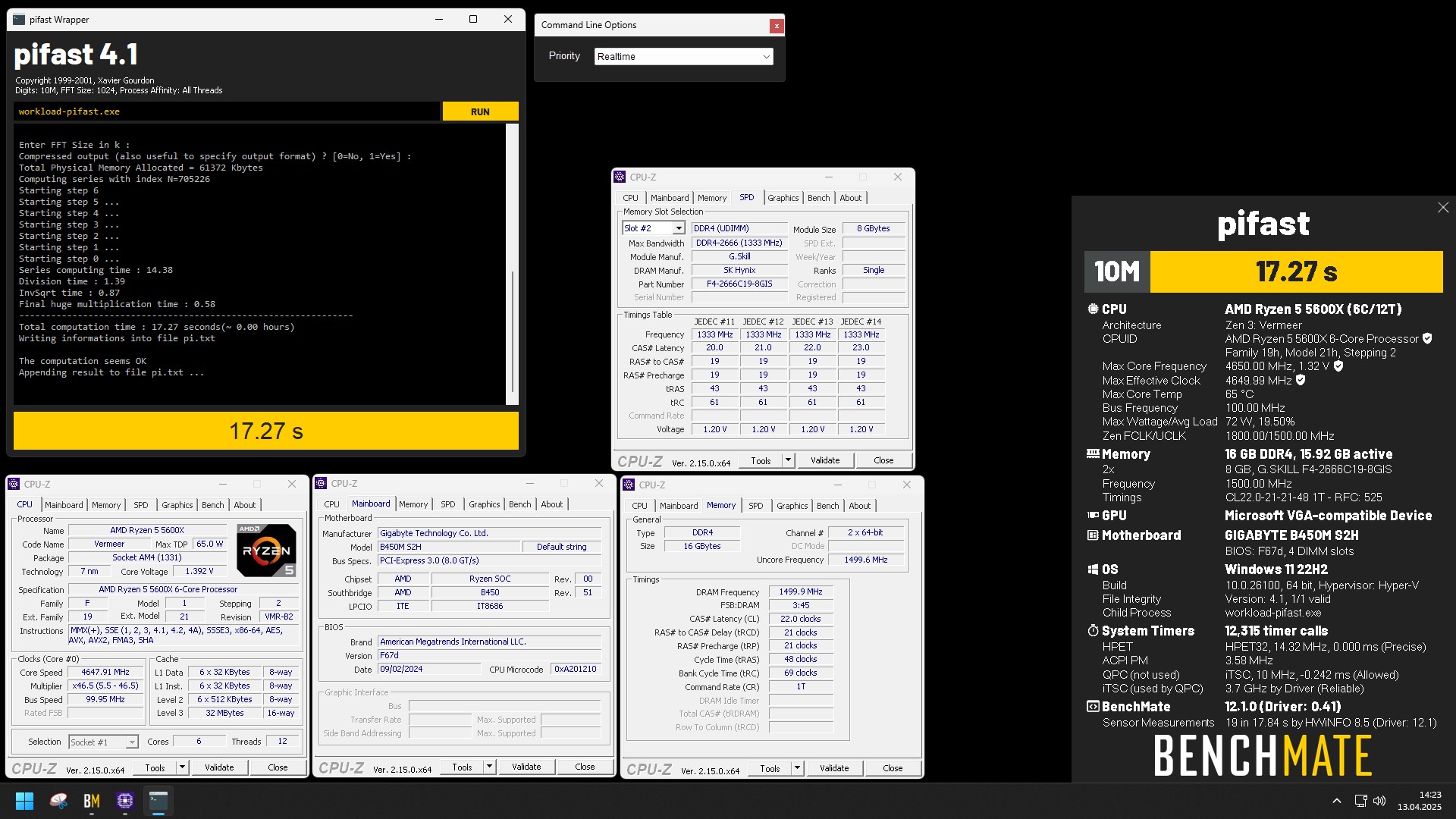Click Validate in Memory window

pos(834,768)
